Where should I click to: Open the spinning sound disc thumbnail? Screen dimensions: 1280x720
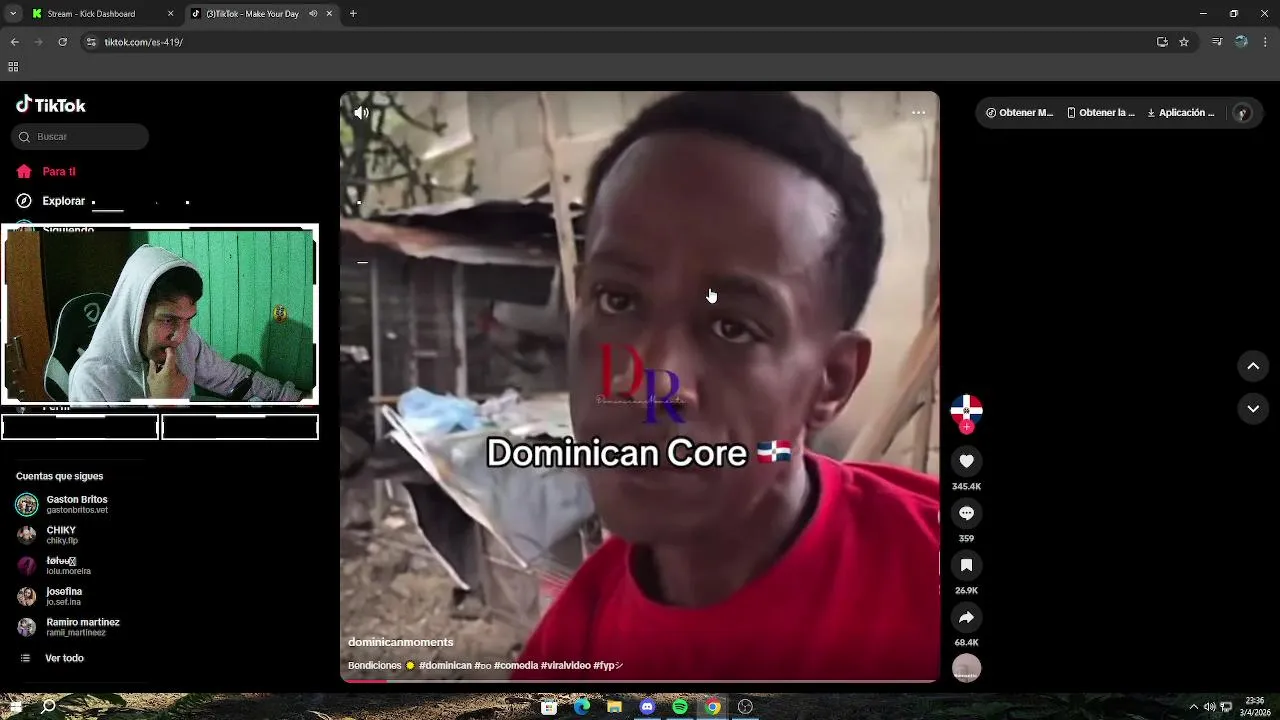click(966, 669)
